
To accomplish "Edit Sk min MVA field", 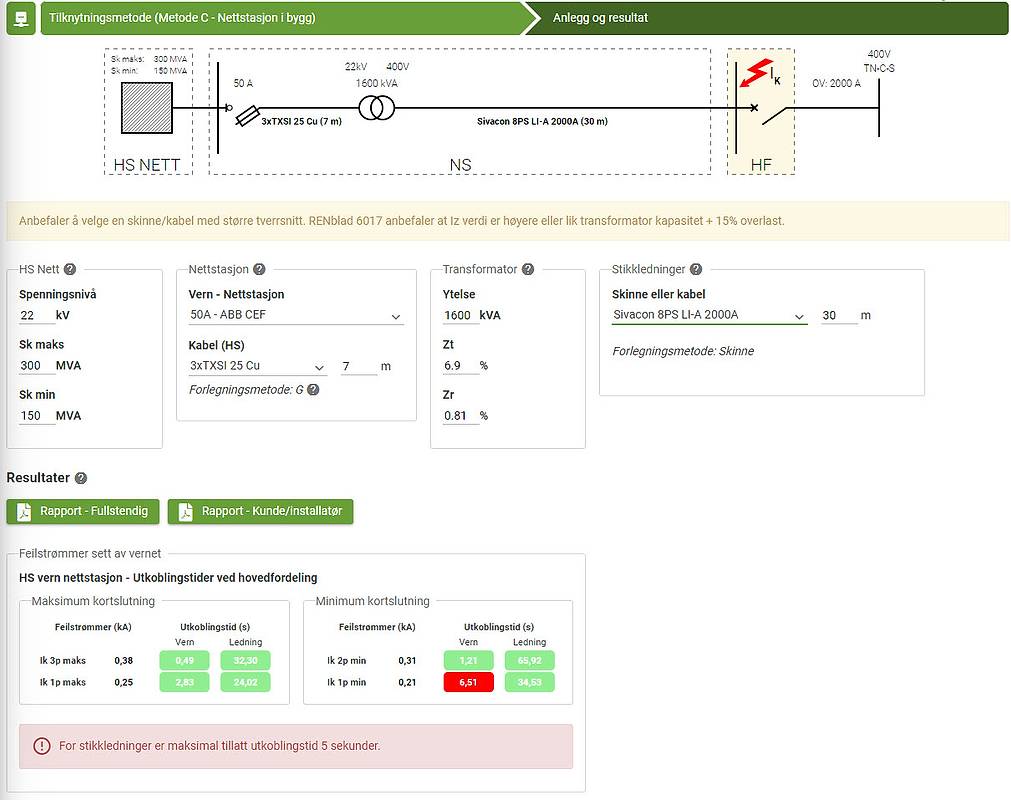I will coord(36,416).
